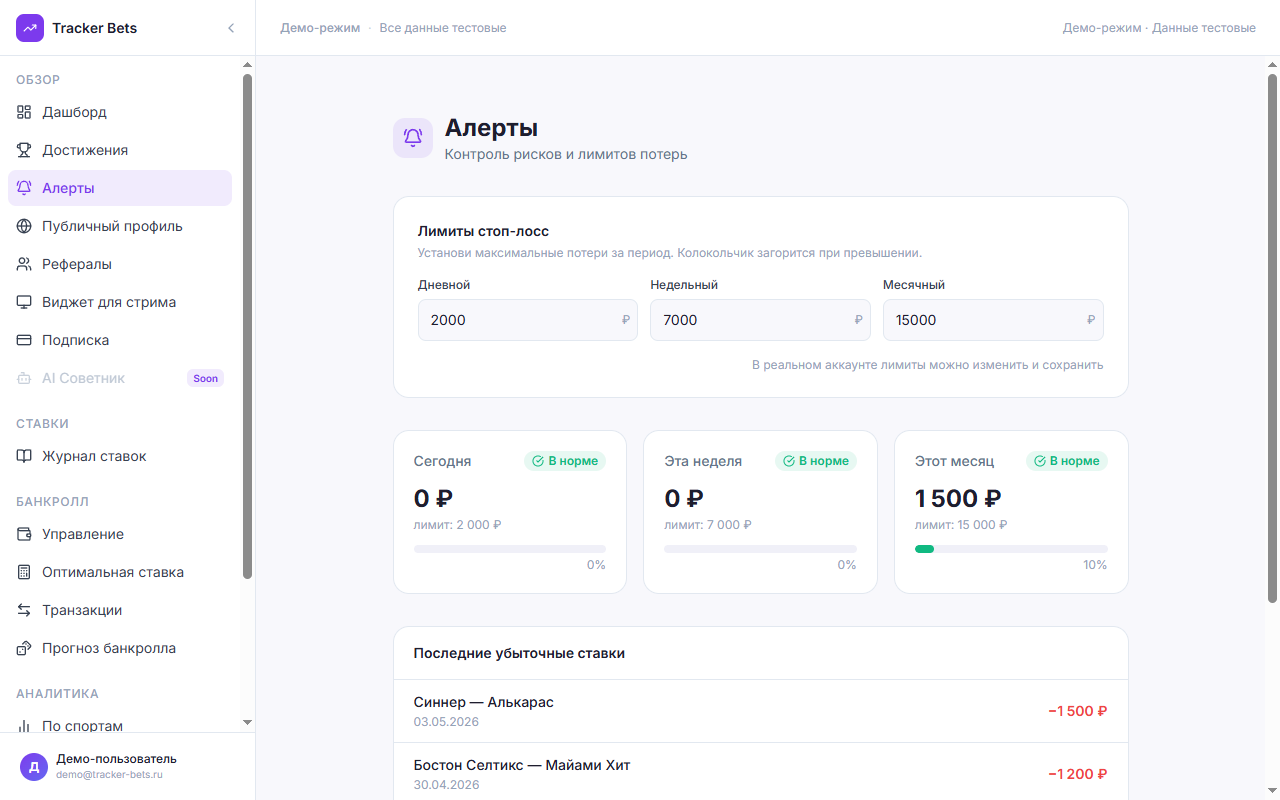Click the Достижения trophy icon
The height and width of the screenshot is (800, 1280).
24,150
